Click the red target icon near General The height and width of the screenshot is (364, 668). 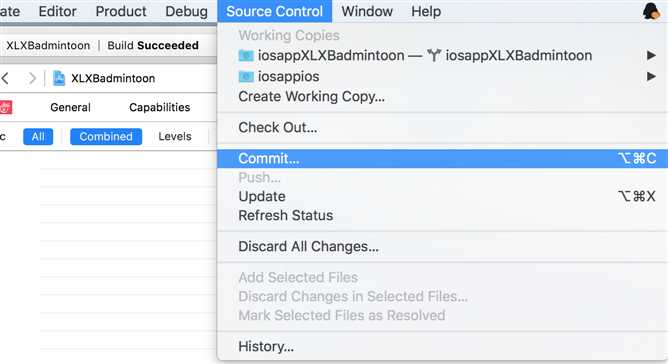point(5,107)
